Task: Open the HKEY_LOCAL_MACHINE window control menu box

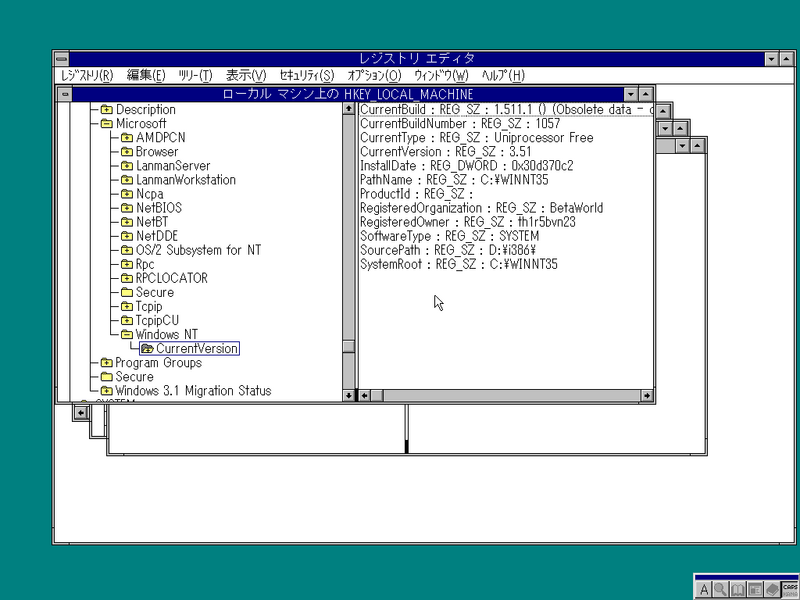Action: point(65,94)
